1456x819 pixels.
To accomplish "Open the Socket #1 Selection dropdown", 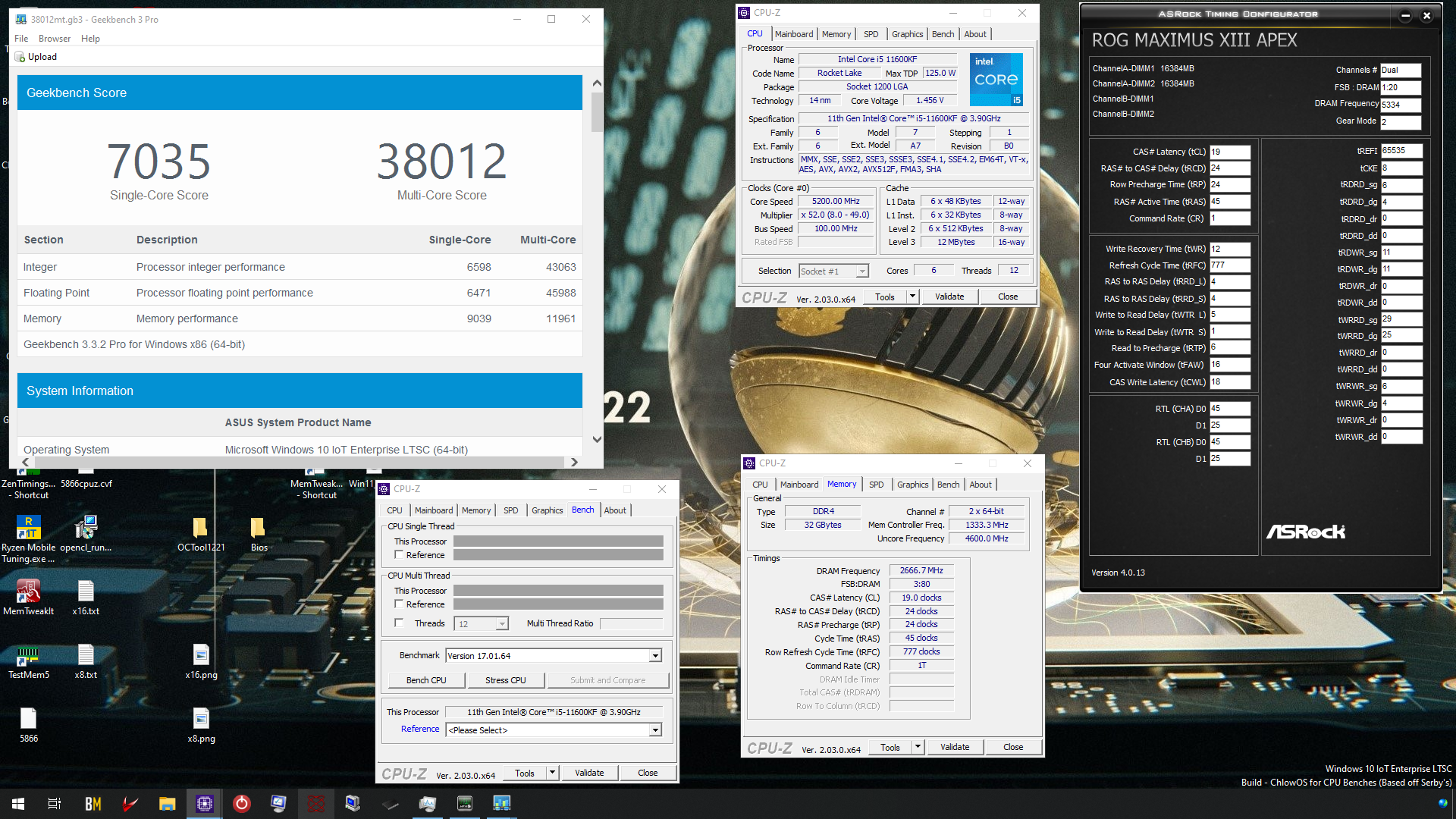I will [862, 271].
